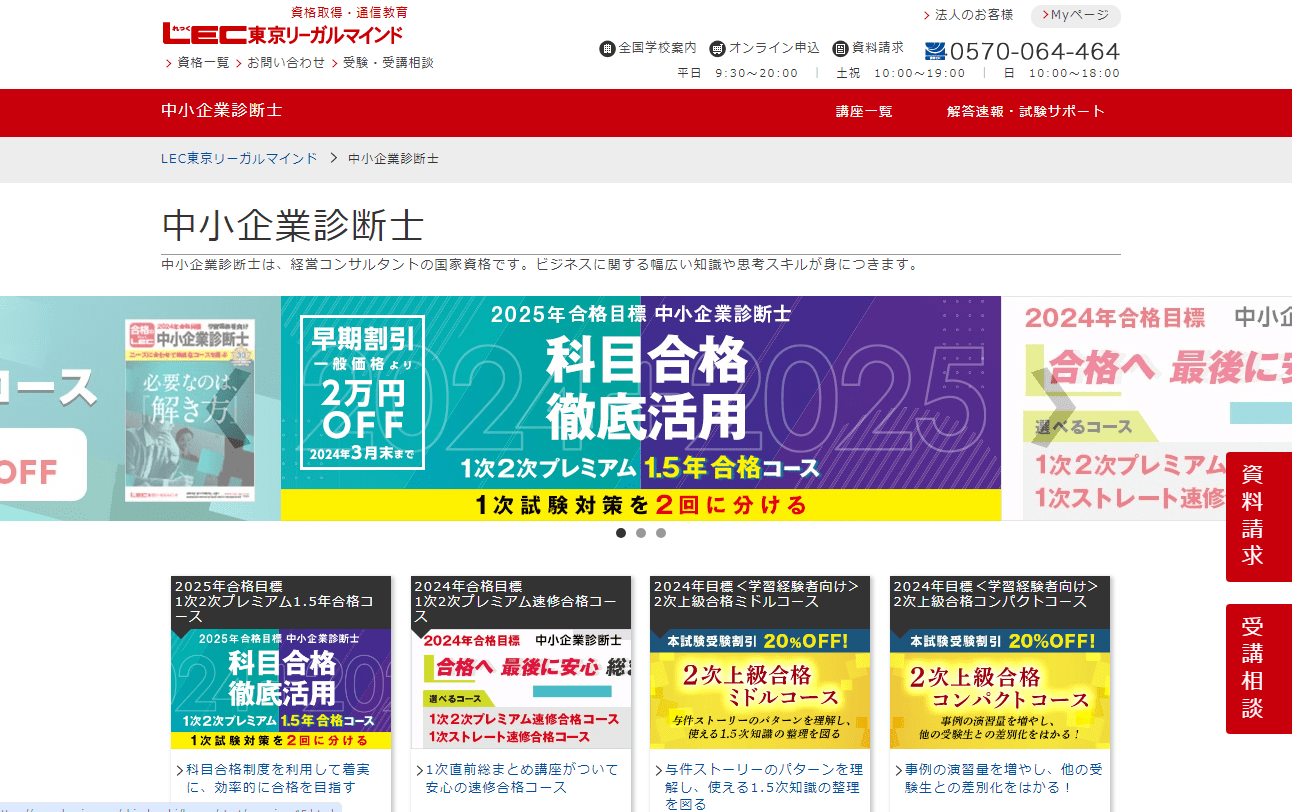The width and height of the screenshot is (1292, 812).
Task: Open the Myページ button
Action: click(x=1076, y=15)
